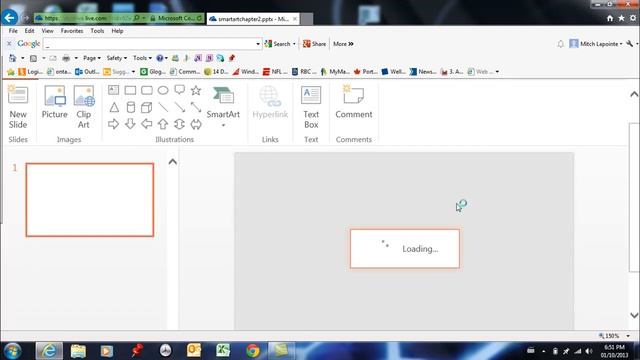The width and height of the screenshot is (640, 360).
Task: Select the down block arrow shape
Action: click(130, 124)
